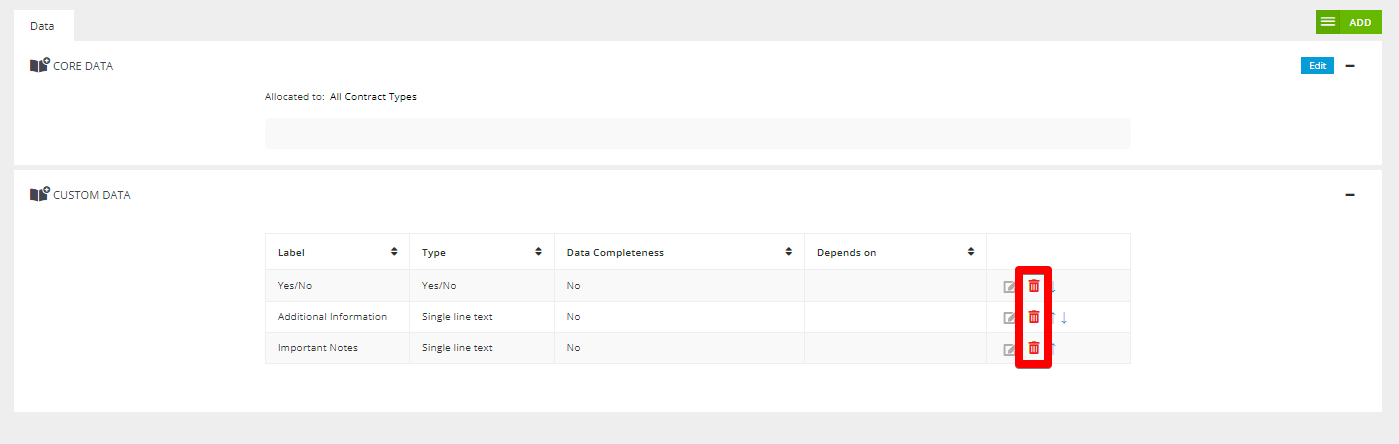Collapse the Core Data section
The image size is (1399, 444).
(1350, 66)
